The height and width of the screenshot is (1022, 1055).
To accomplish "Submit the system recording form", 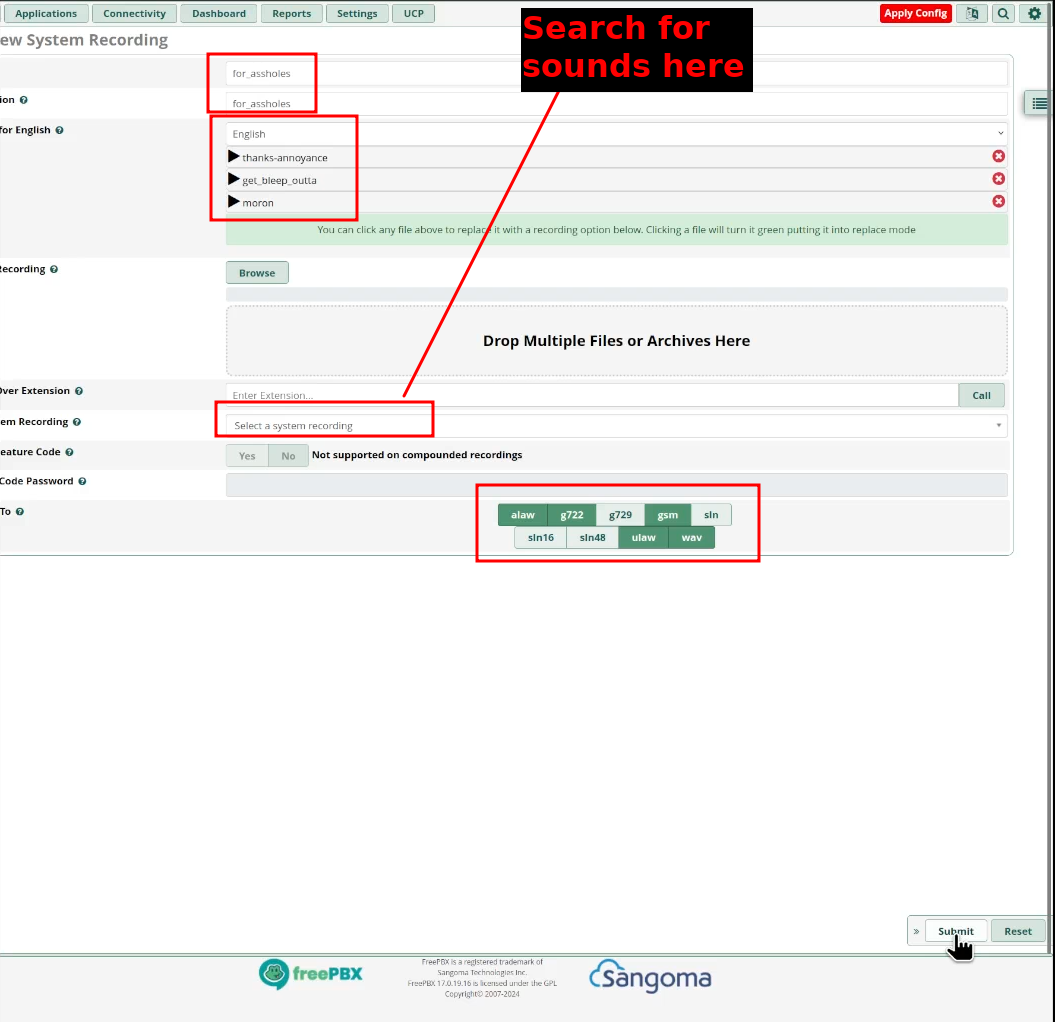I will coord(955,931).
